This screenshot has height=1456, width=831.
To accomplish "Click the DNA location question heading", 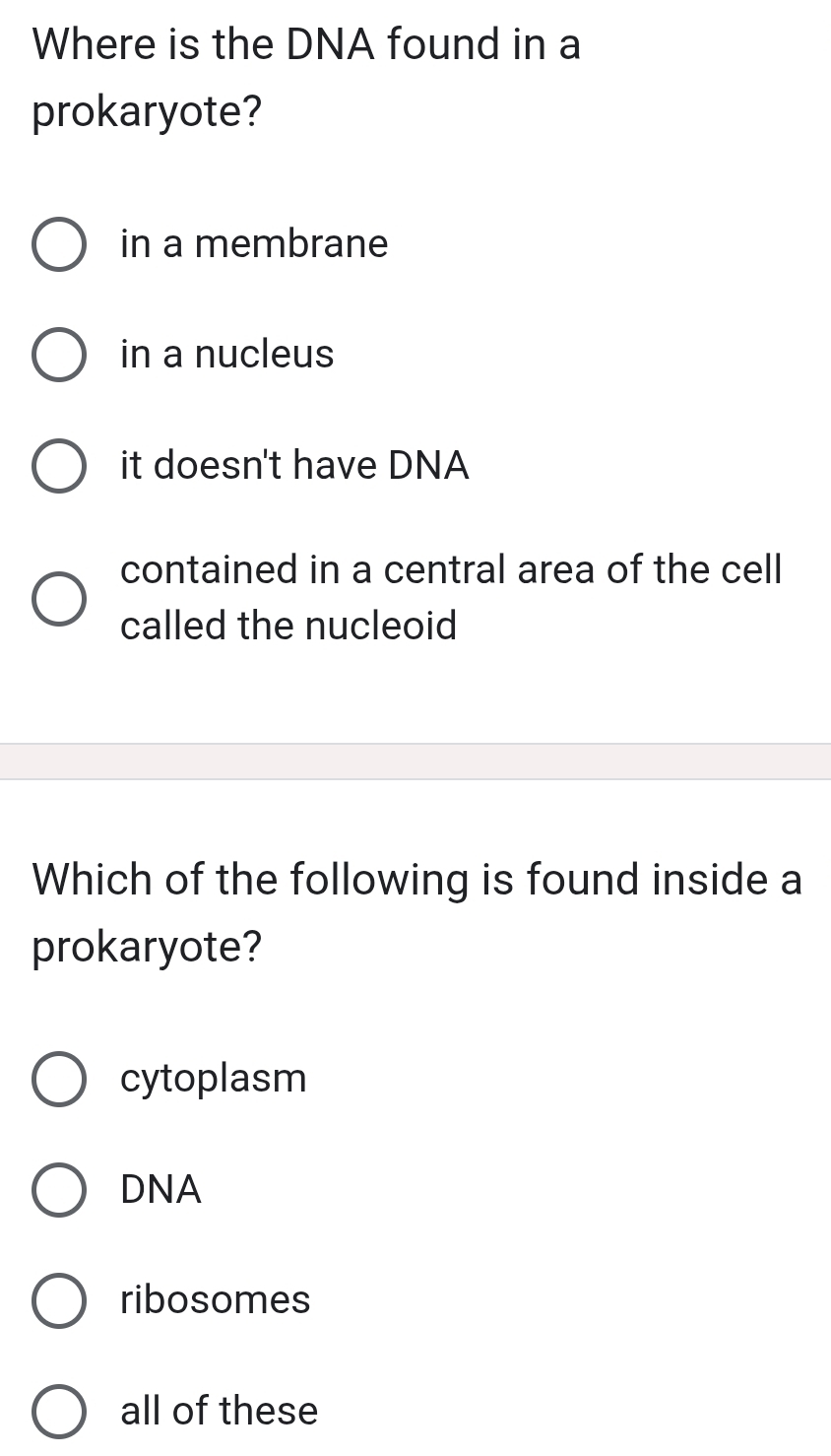I will coord(305,77).
